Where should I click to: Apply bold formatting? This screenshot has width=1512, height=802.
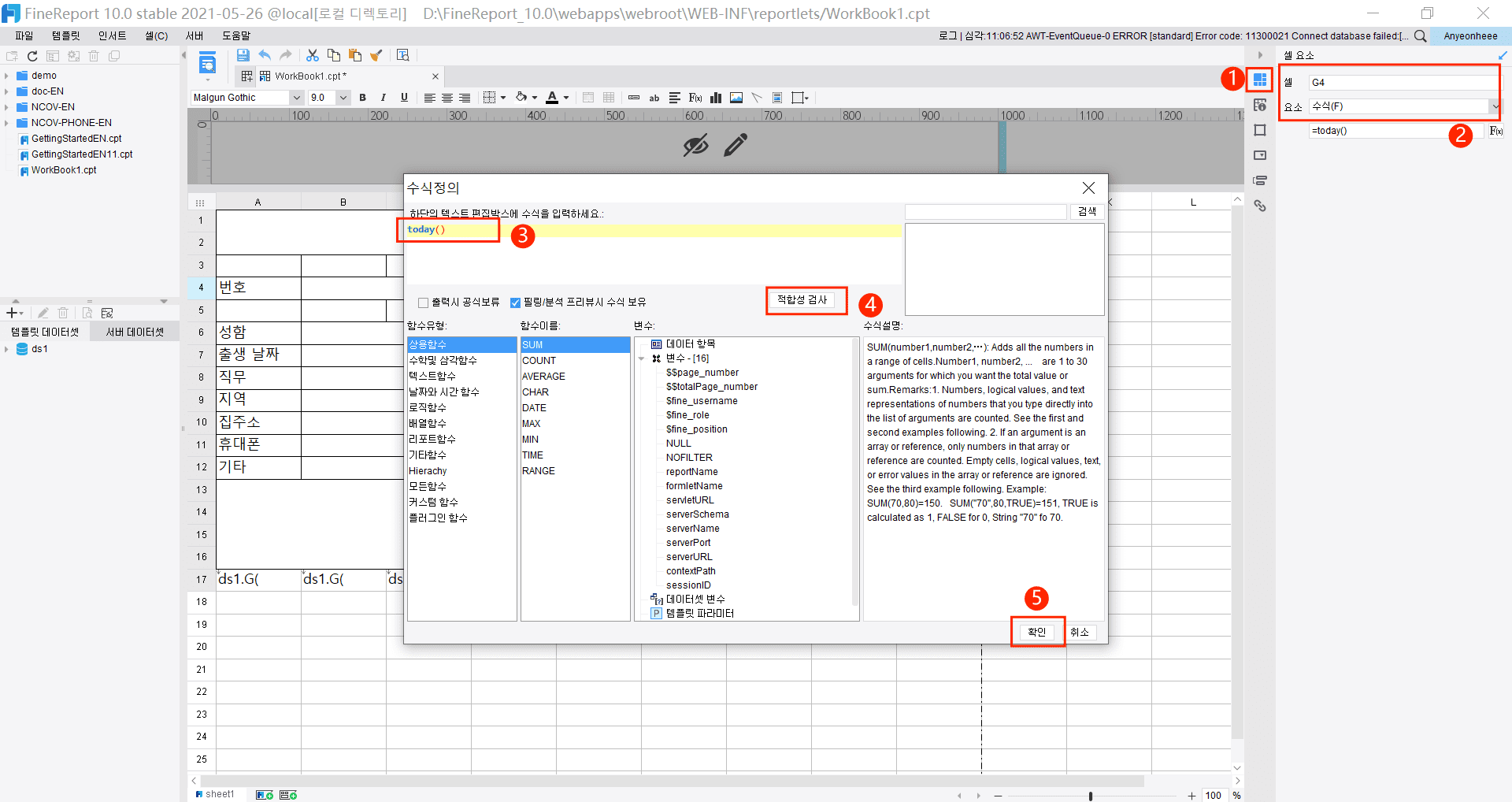pos(363,98)
